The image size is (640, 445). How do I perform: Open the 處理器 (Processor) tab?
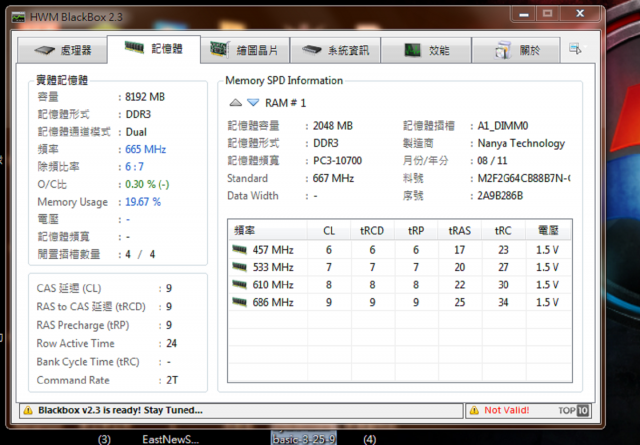(x=62, y=51)
